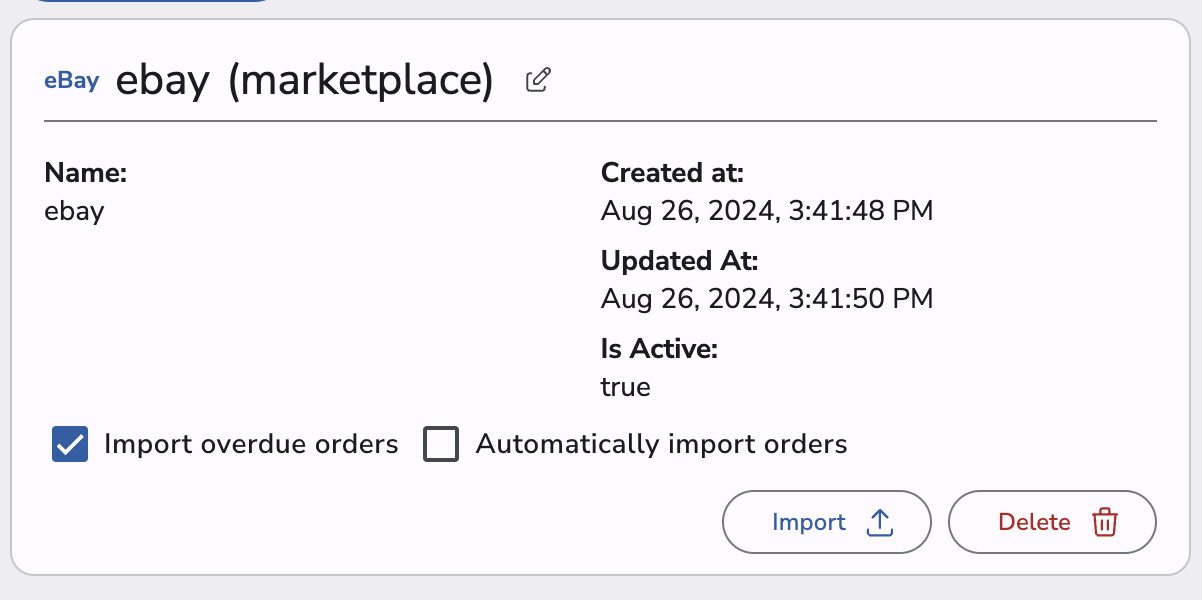Click the Is Active true value
Viewport: 1202px width, 600px height.
coord(625,387)
